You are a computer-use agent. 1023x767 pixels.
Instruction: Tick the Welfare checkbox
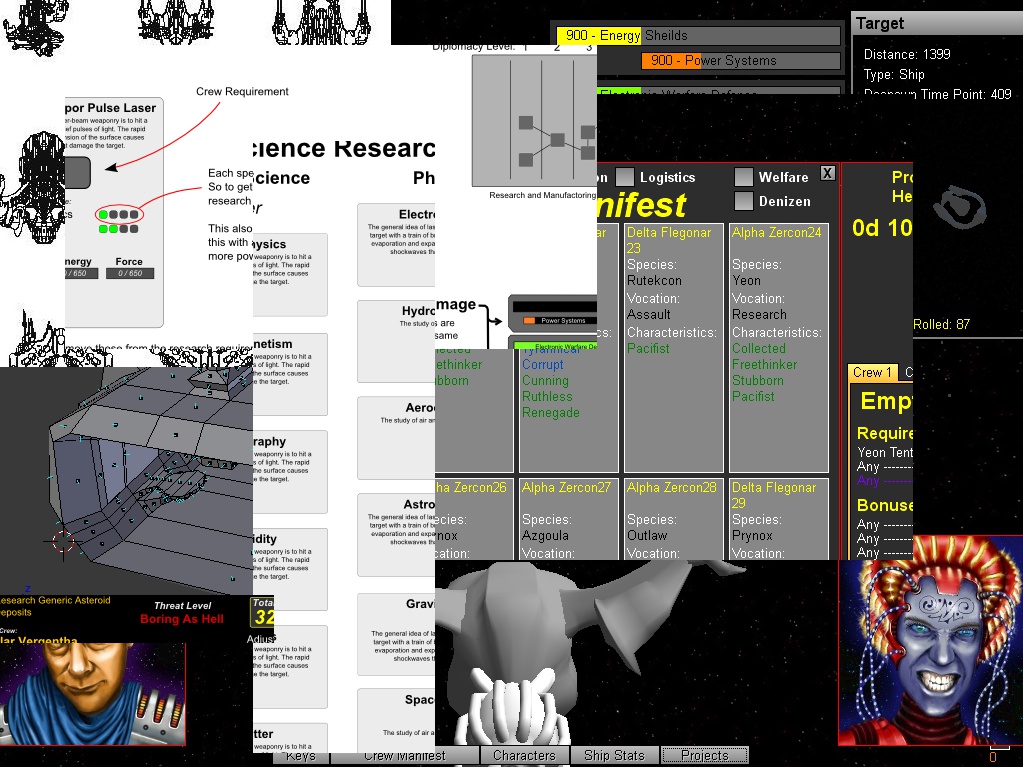[744, 177]
